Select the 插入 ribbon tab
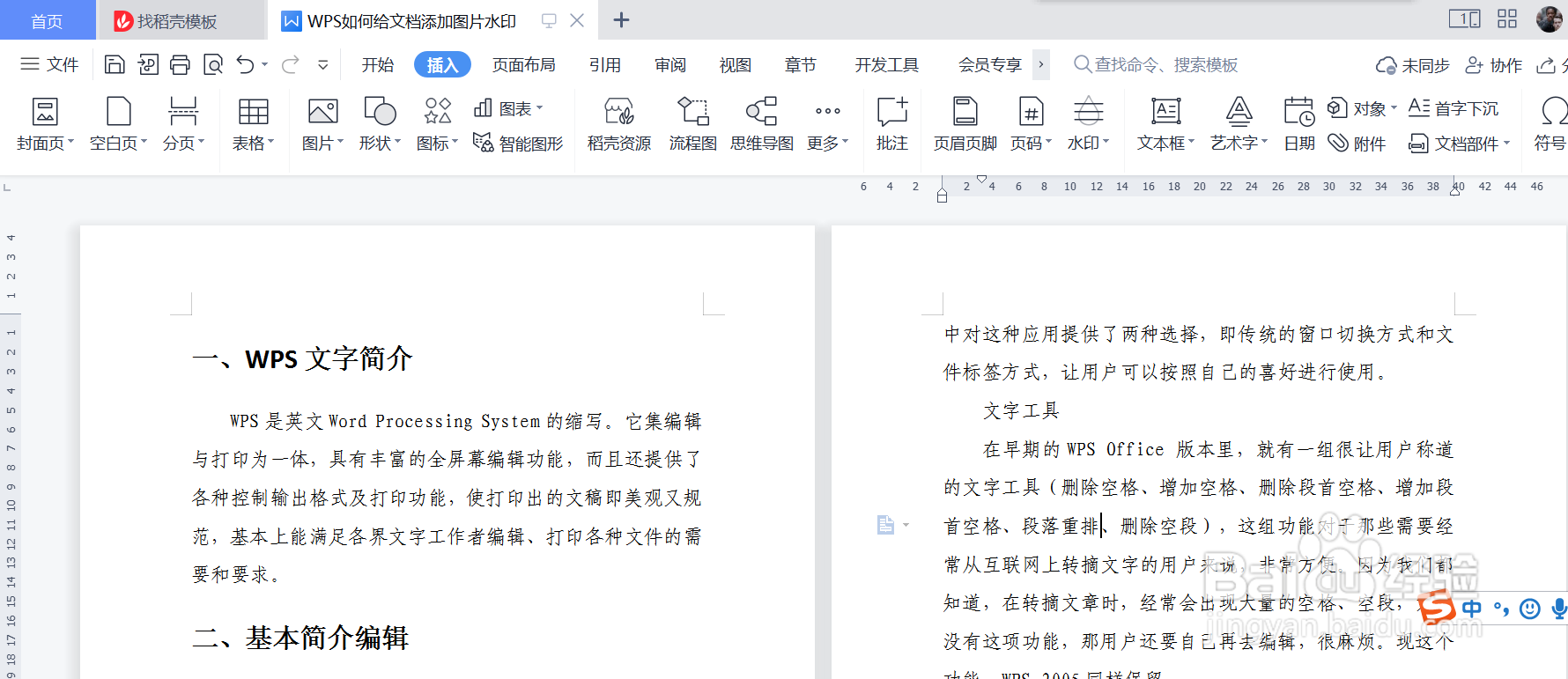 click(442, 64)
